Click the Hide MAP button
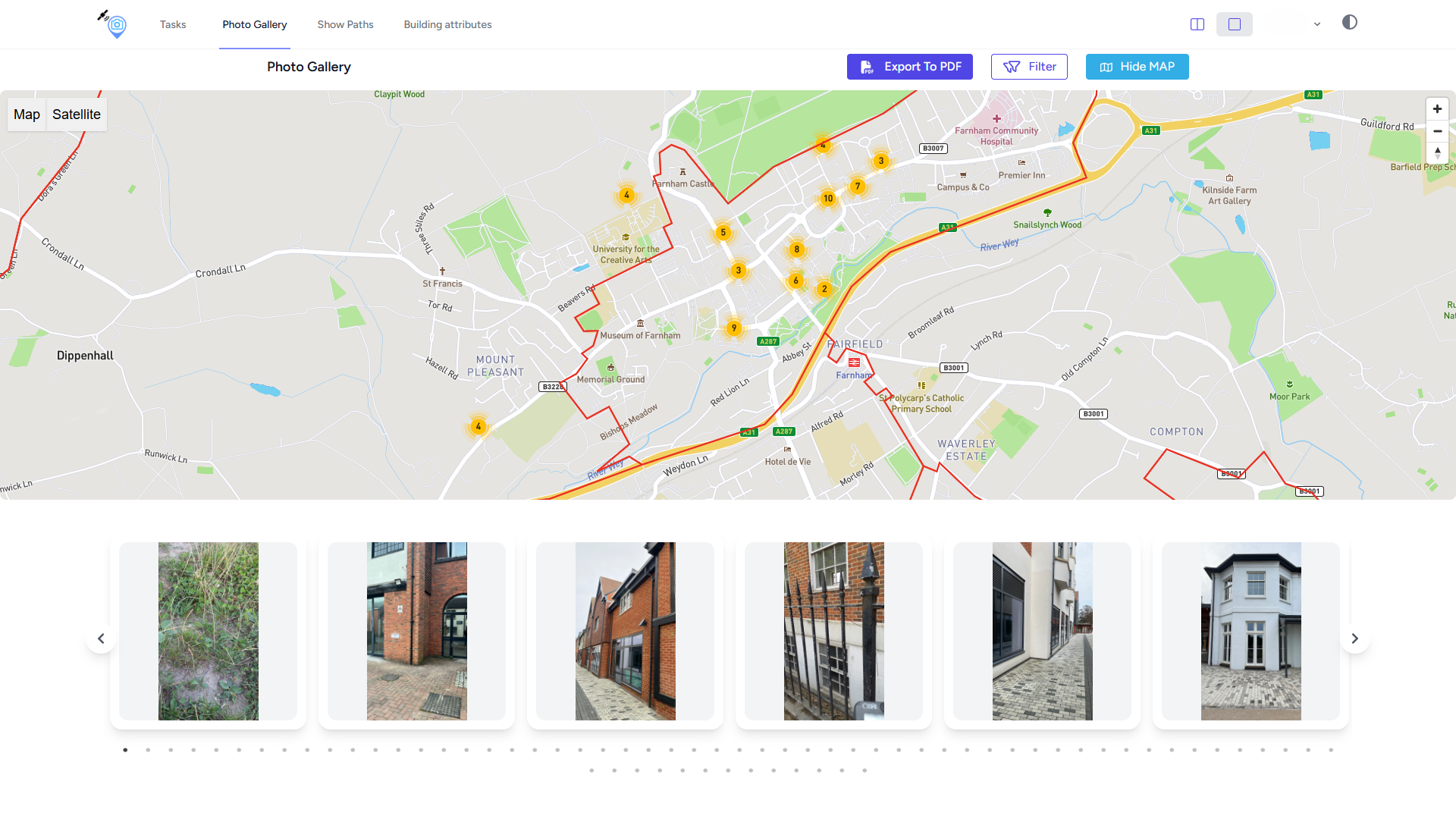Viewport: 1456px width, 819px height. pos(1137,67)
